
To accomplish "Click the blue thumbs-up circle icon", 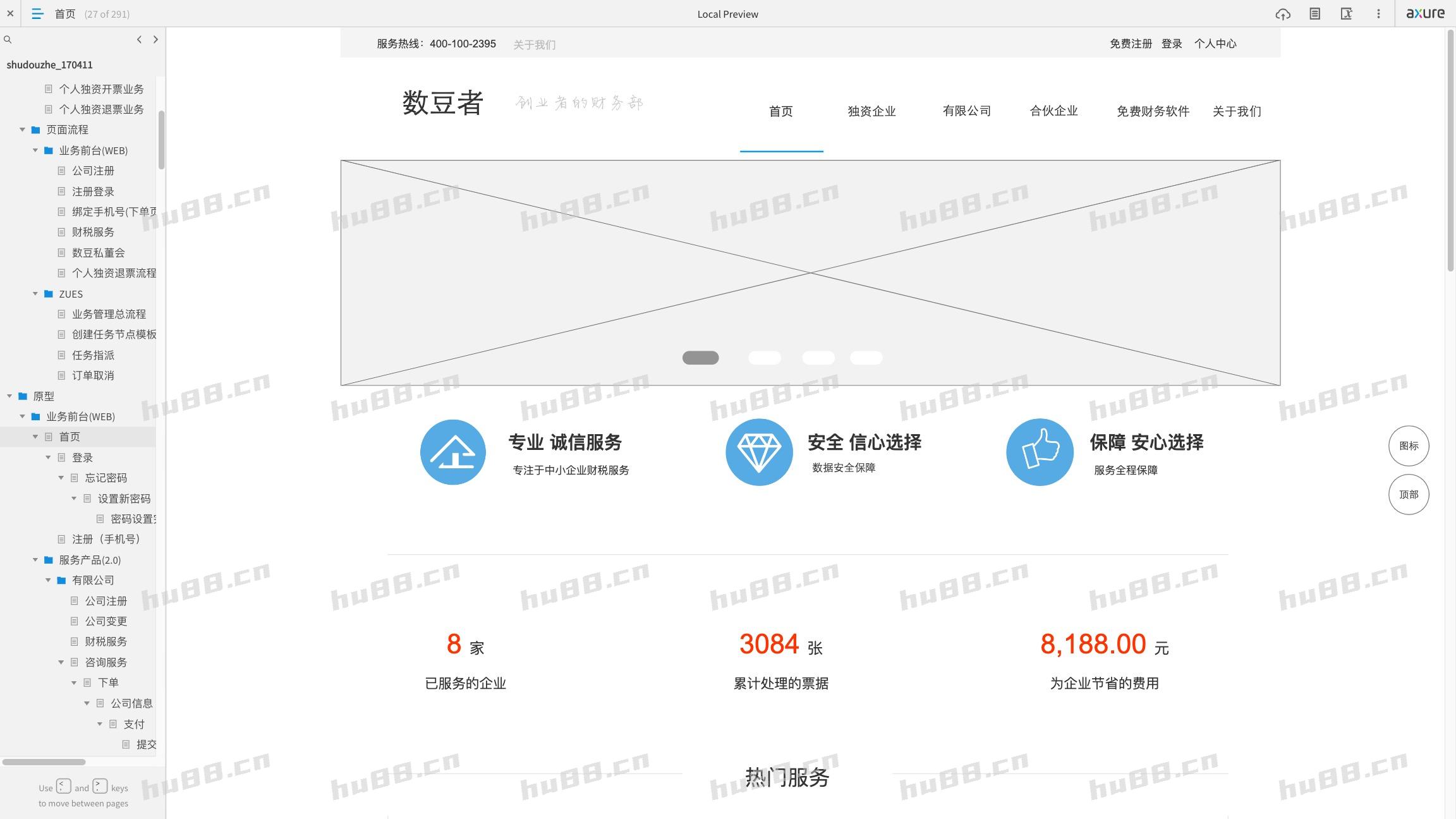I will 1040,452.
